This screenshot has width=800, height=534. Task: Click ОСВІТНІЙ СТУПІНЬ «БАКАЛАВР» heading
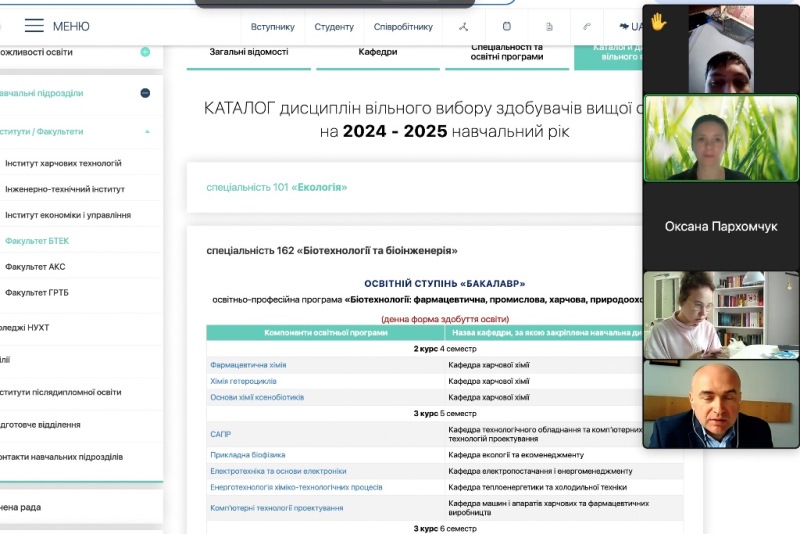(444, 284)
